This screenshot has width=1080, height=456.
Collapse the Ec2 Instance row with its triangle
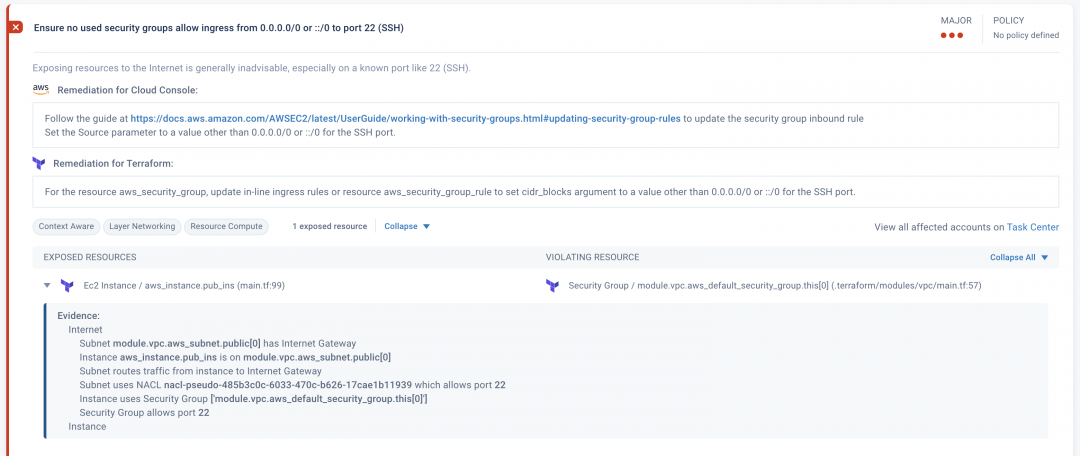click(47, 285)
